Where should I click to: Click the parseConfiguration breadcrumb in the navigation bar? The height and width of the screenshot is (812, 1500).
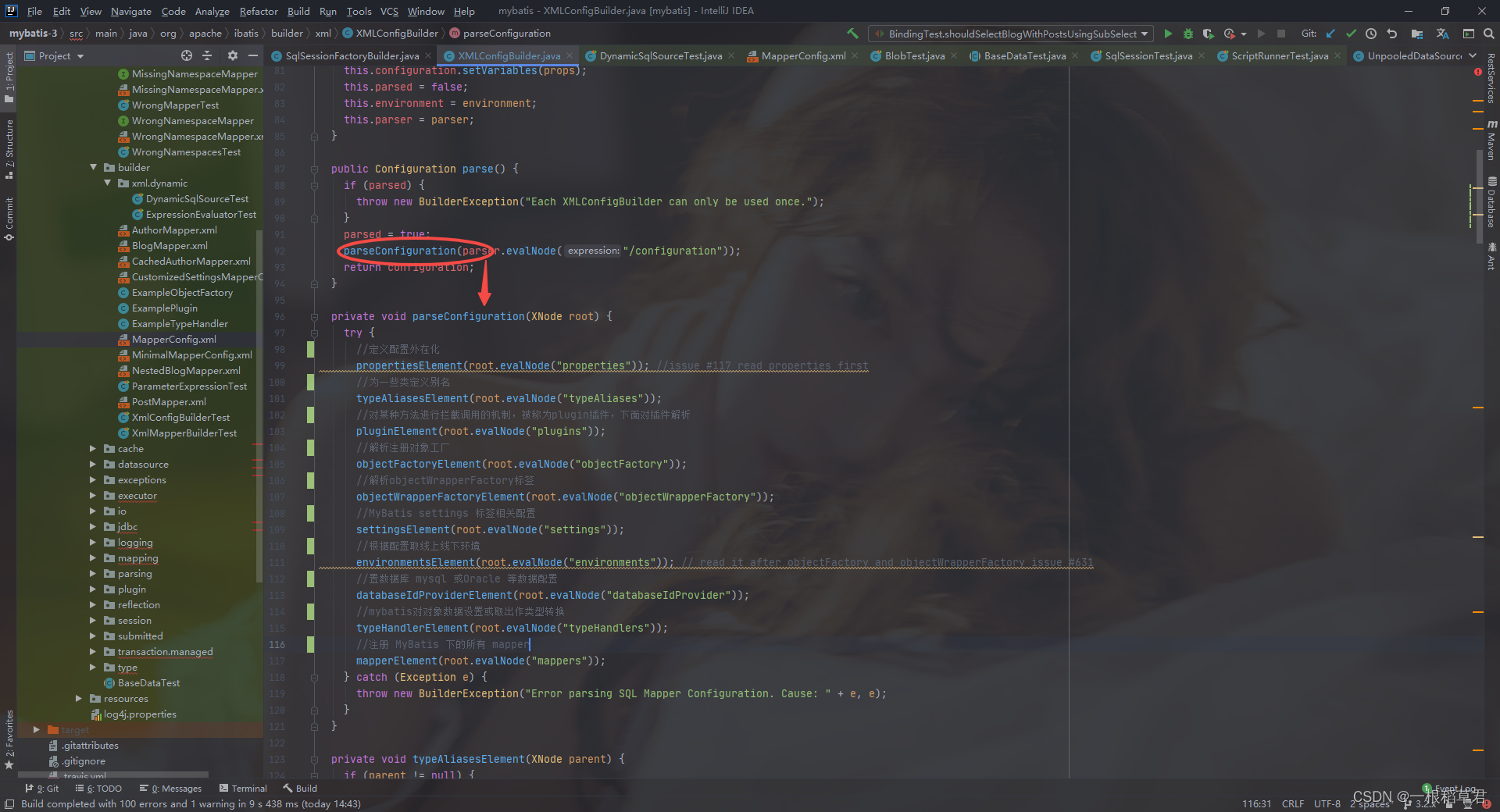500,33
